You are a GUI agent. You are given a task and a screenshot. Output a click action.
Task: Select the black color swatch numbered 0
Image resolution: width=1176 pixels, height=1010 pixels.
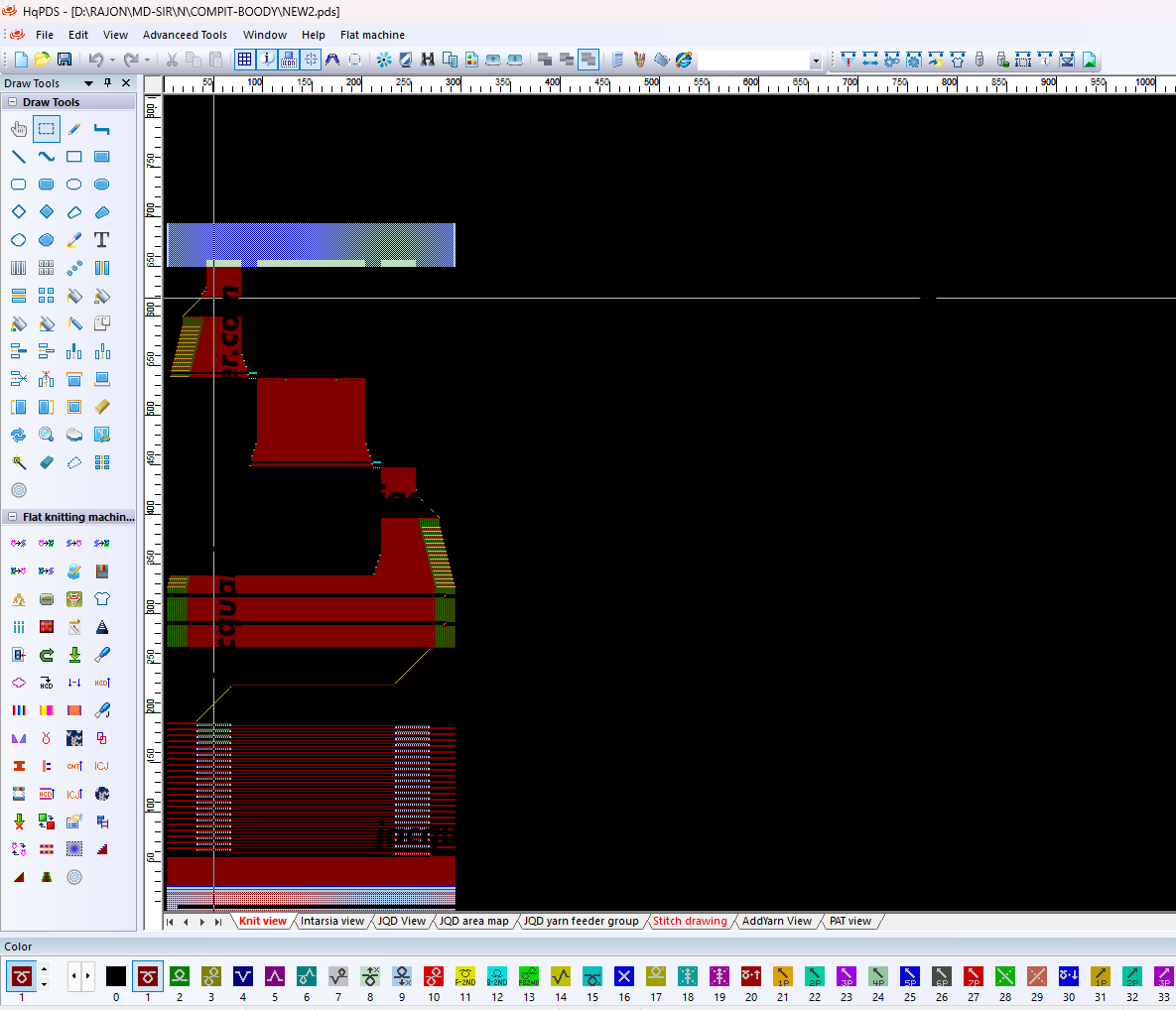[116, 976]
